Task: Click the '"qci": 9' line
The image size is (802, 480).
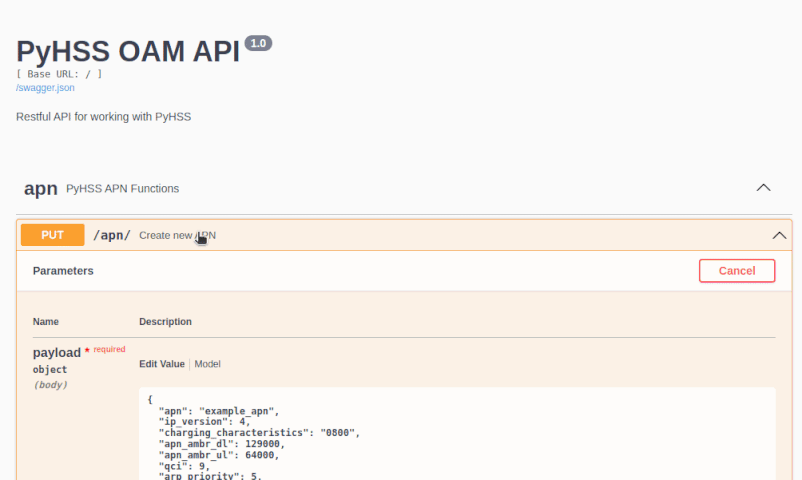Action: click(184, 466)
